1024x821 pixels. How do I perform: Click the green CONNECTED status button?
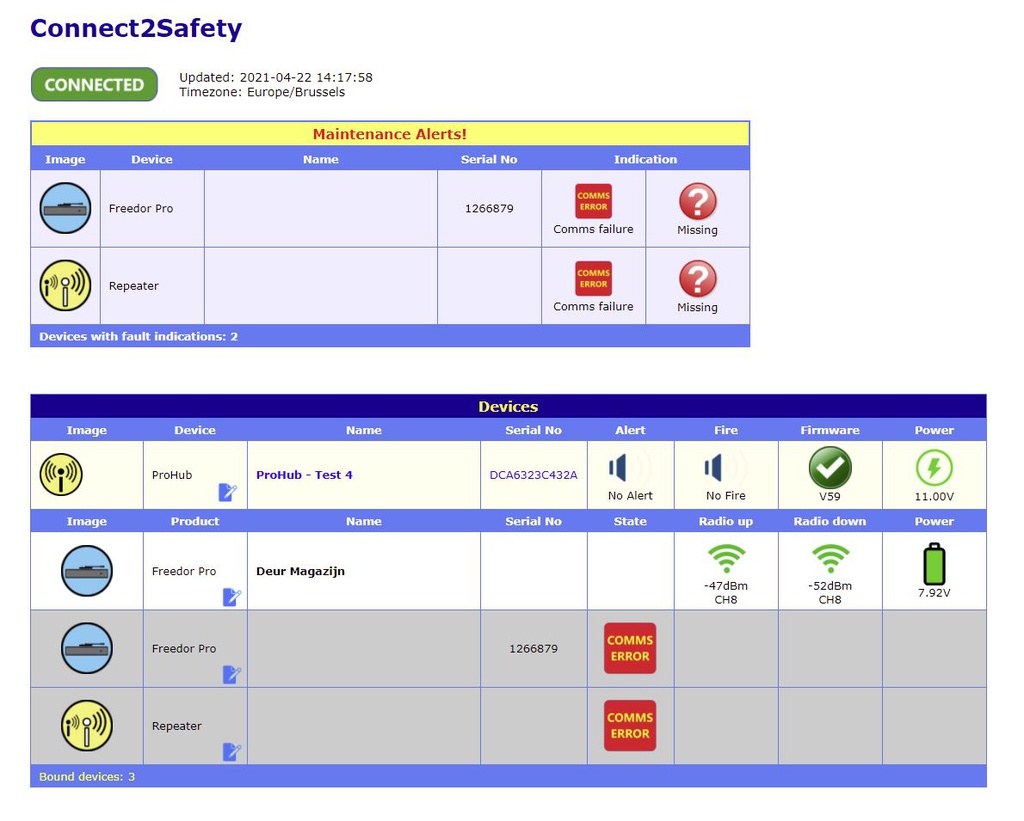coord(94,85)
